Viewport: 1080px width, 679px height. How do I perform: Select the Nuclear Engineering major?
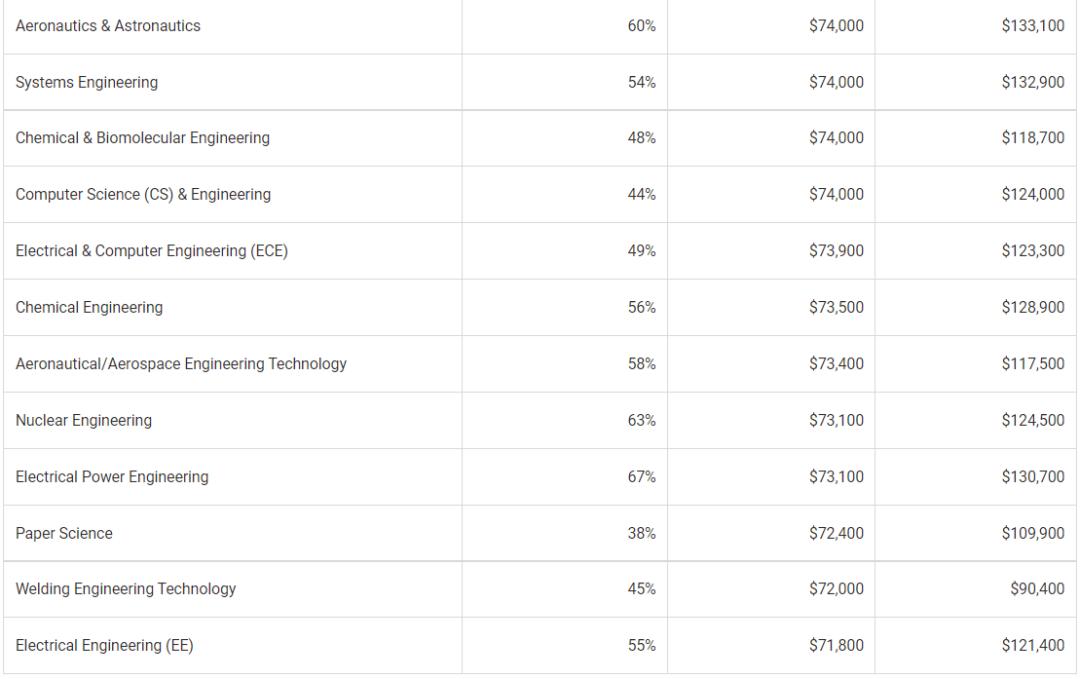pyautogui.click(x=84, y=421)
